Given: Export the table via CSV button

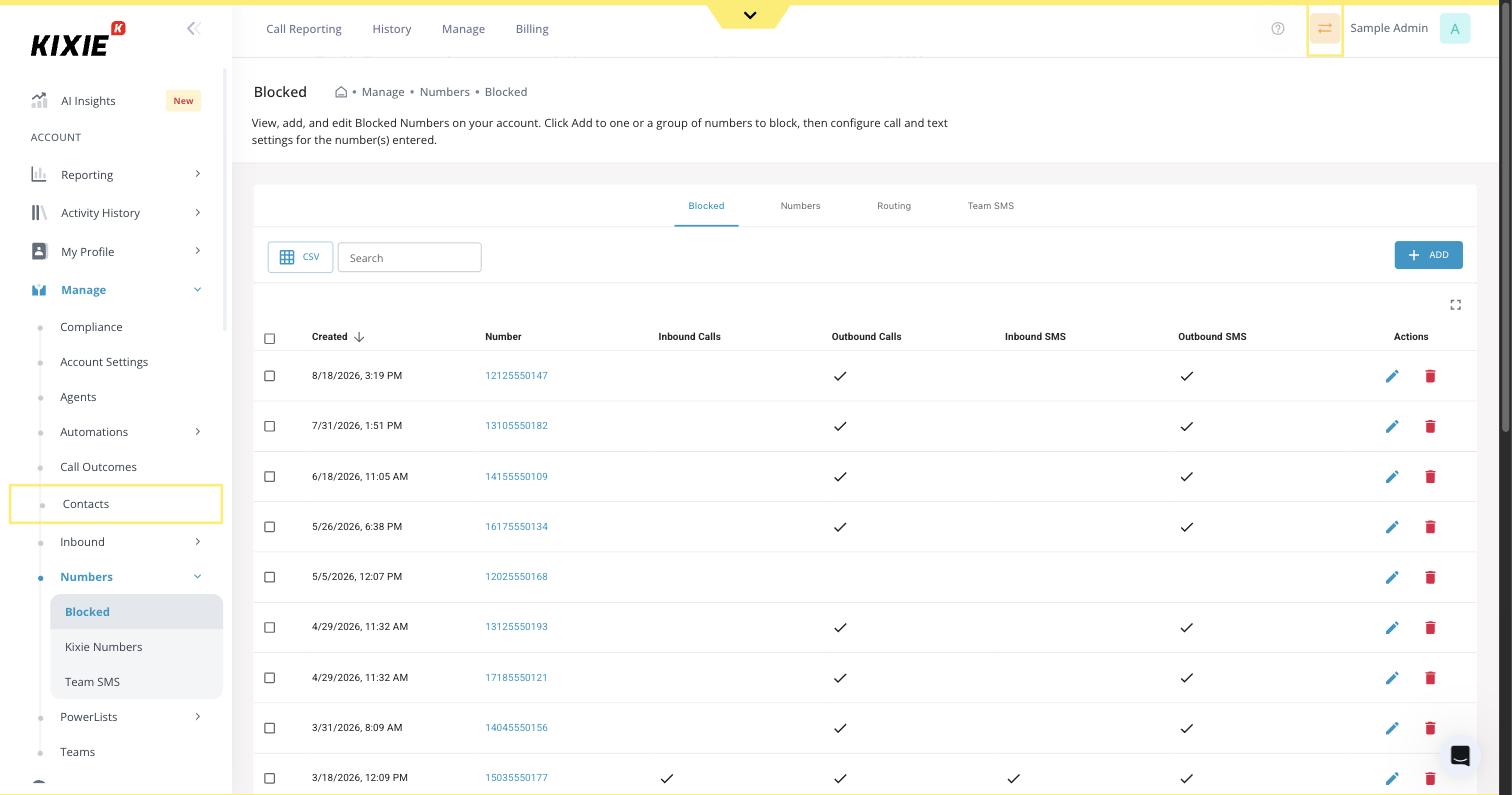Looking at the screenshot, I should click(x=300, y=257).
